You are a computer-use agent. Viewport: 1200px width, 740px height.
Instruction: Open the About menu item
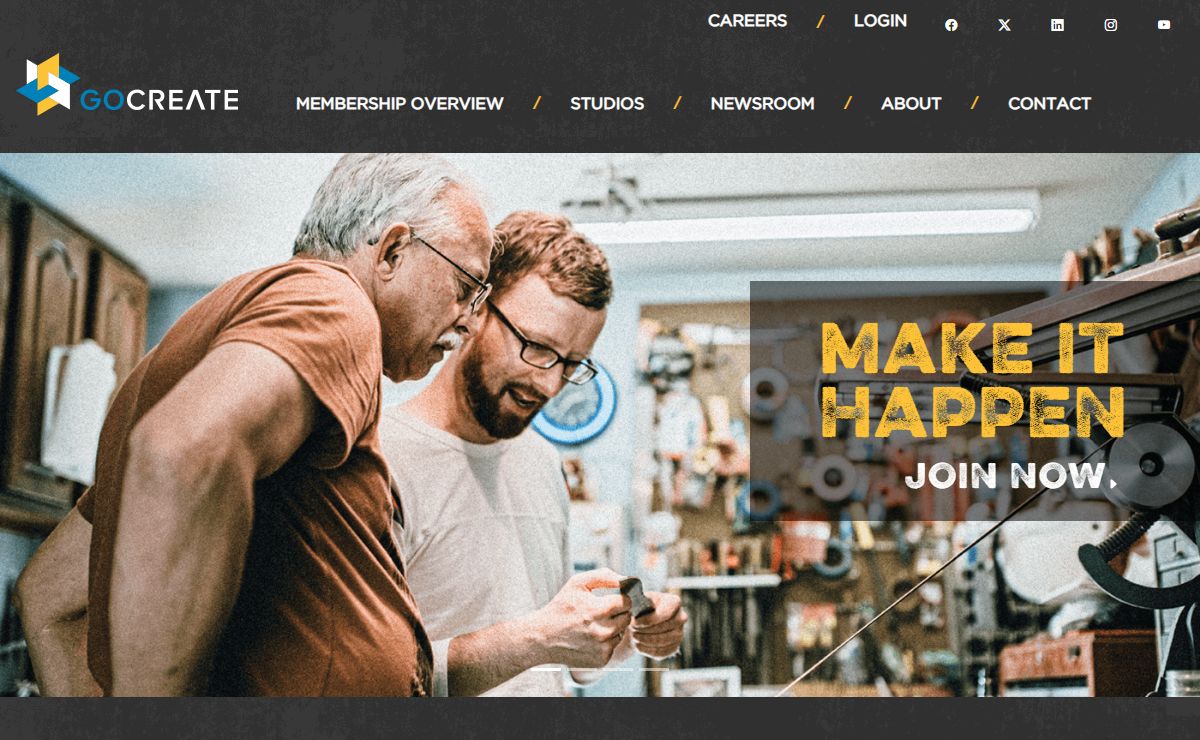[911, 103]
